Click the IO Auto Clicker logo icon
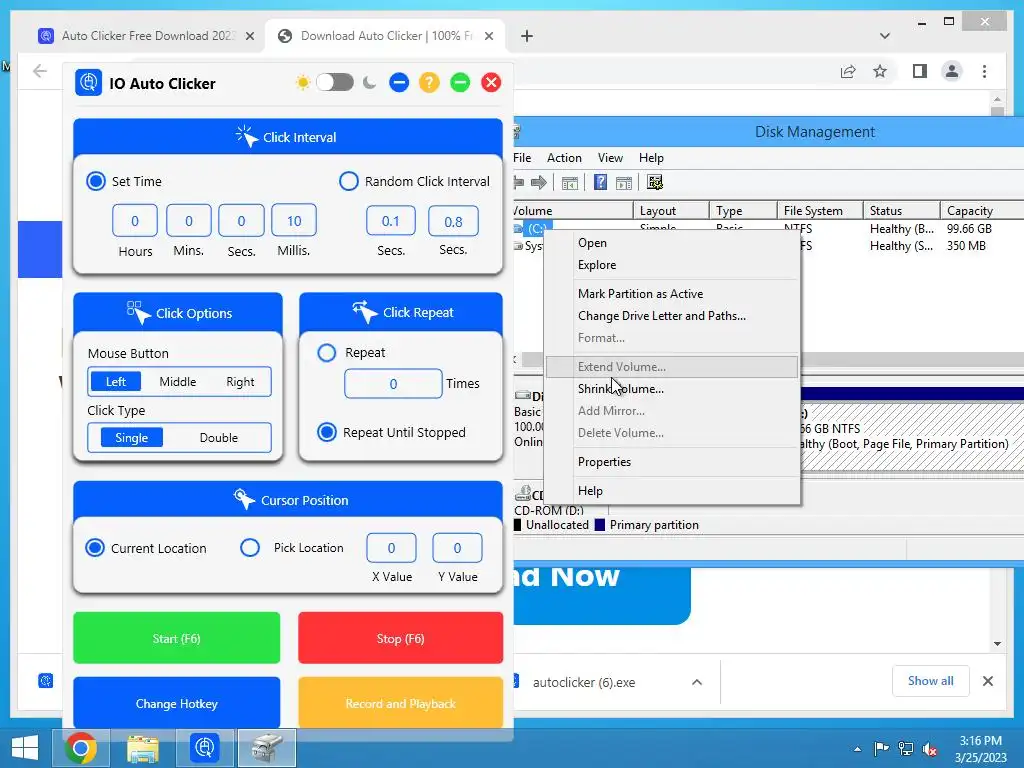The height and width of the screenshot is (768, 1024). [x=88, y=83]
